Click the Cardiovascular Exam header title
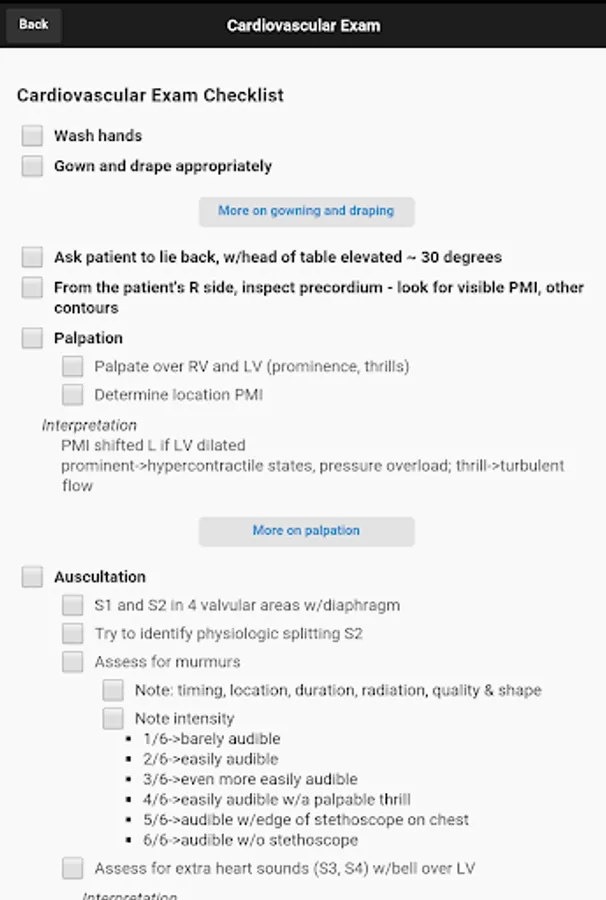The width and height of the screenshot is (606, 900). (x=303, y=25)
